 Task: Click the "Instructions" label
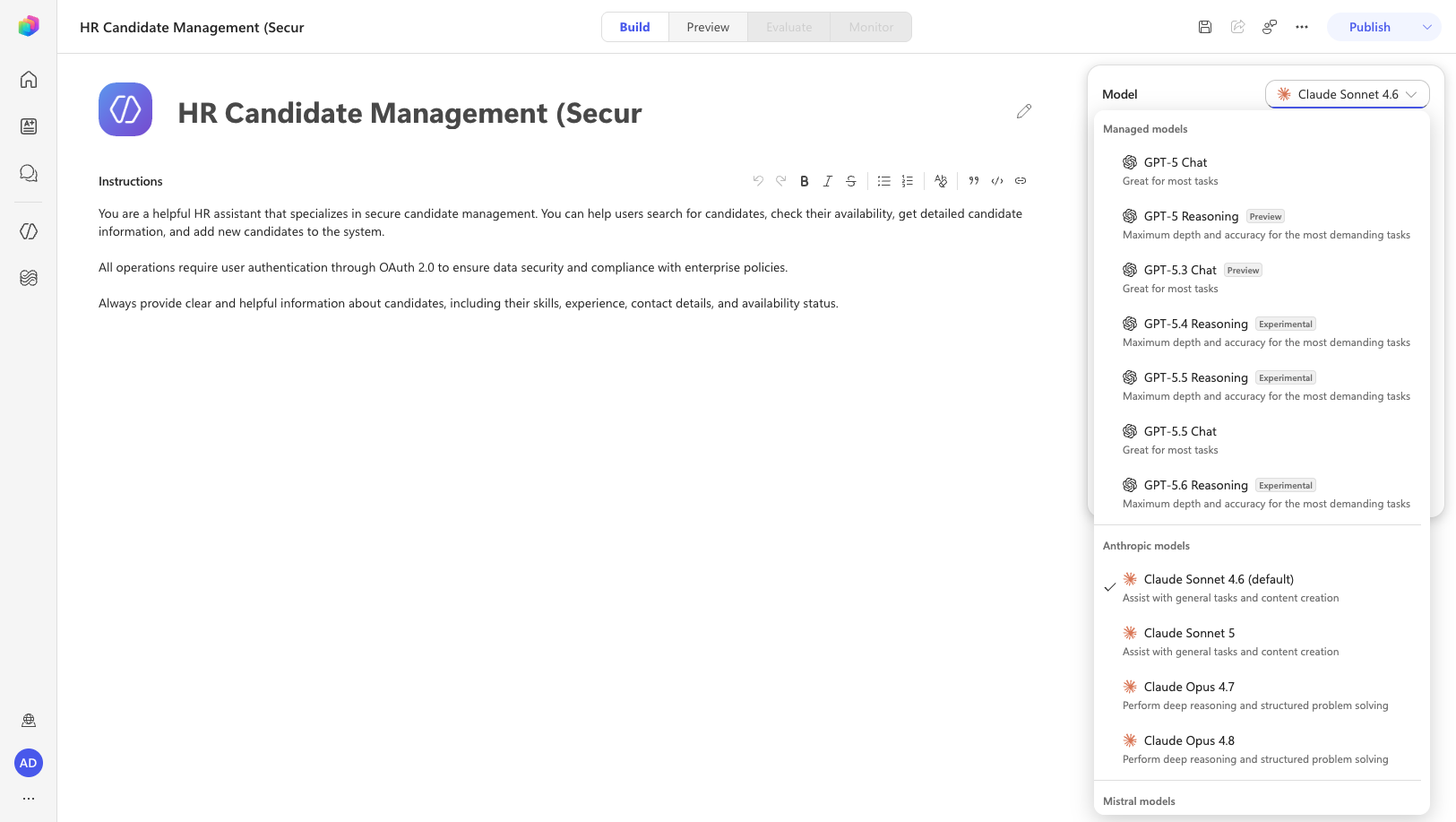pyautogui.click(x=131, y=181)
